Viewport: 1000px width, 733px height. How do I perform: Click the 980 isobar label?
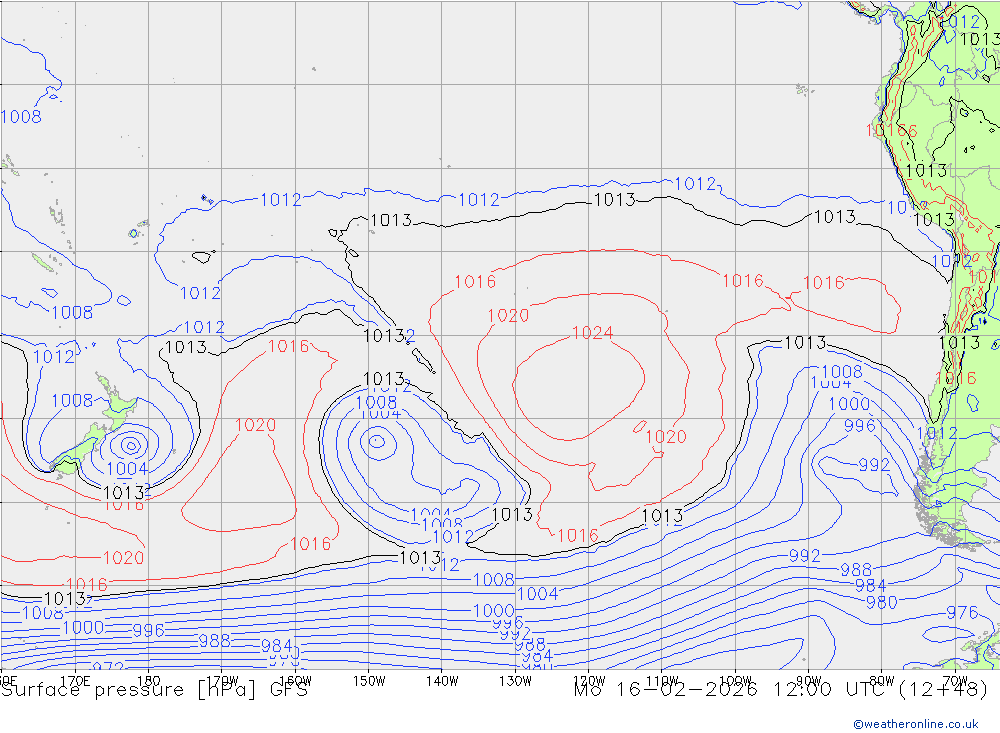point(881,602)
